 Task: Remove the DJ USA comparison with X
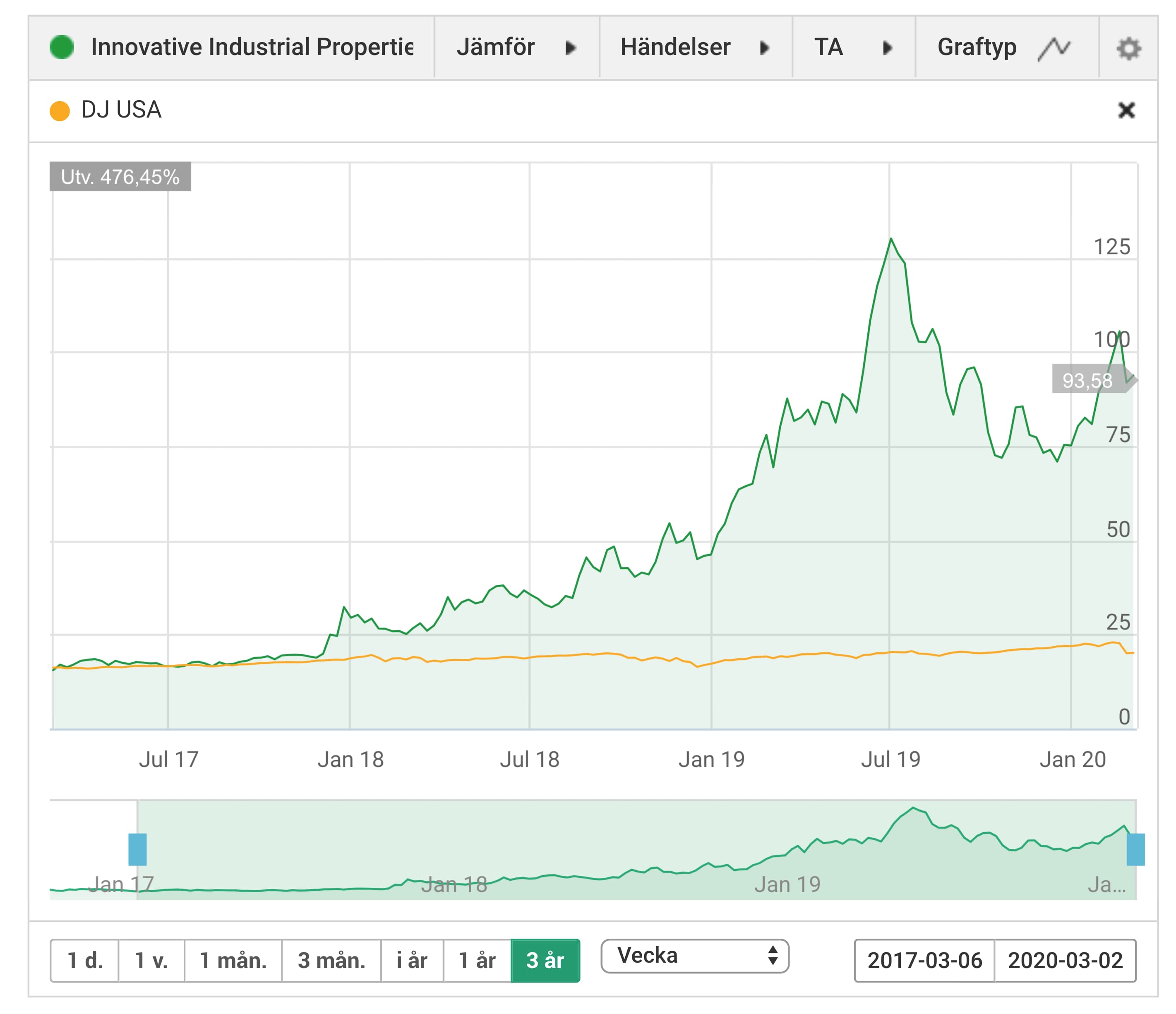[x=1126, y=110]
